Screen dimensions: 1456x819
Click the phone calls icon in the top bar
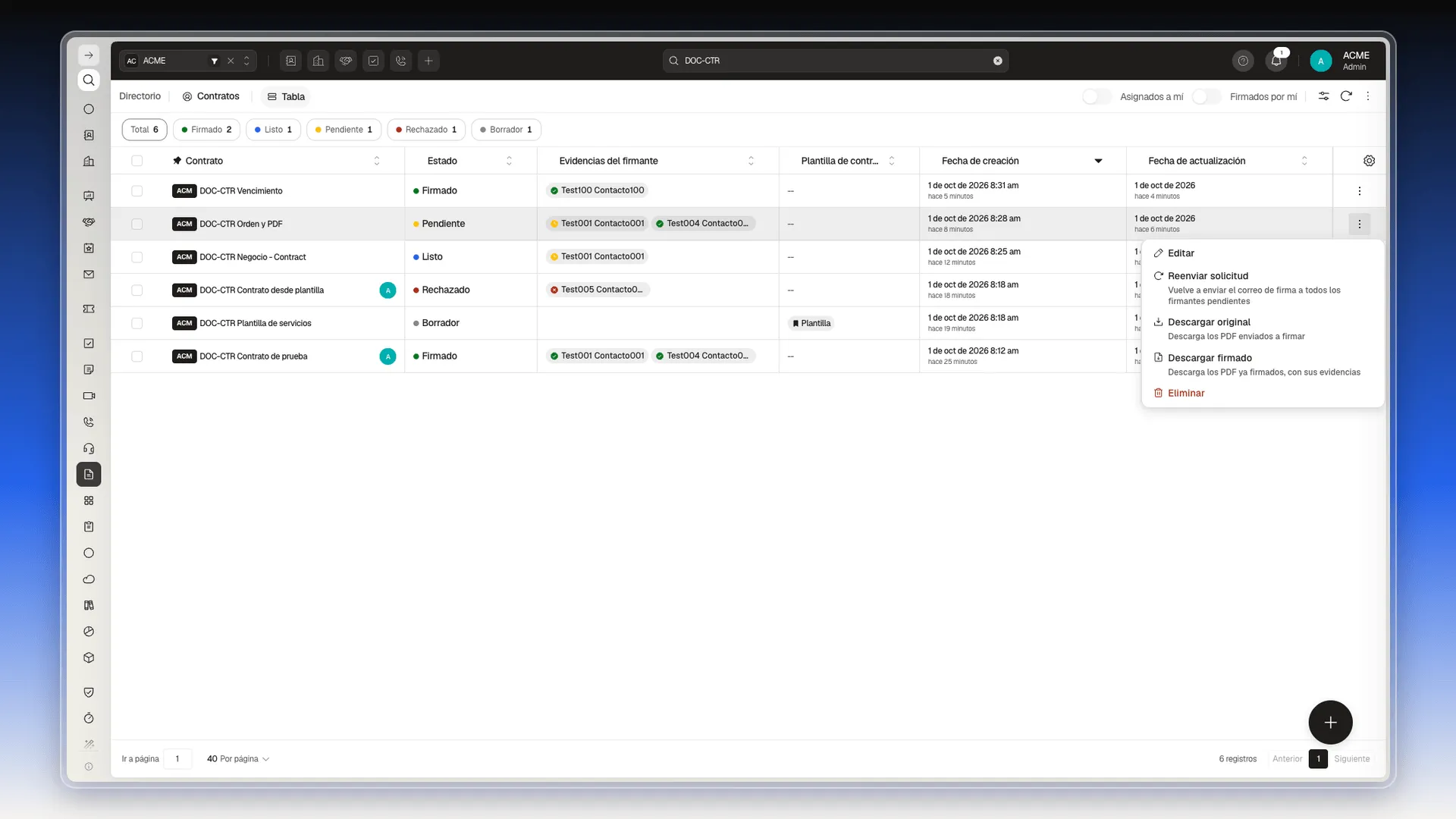tap(401, 61)
